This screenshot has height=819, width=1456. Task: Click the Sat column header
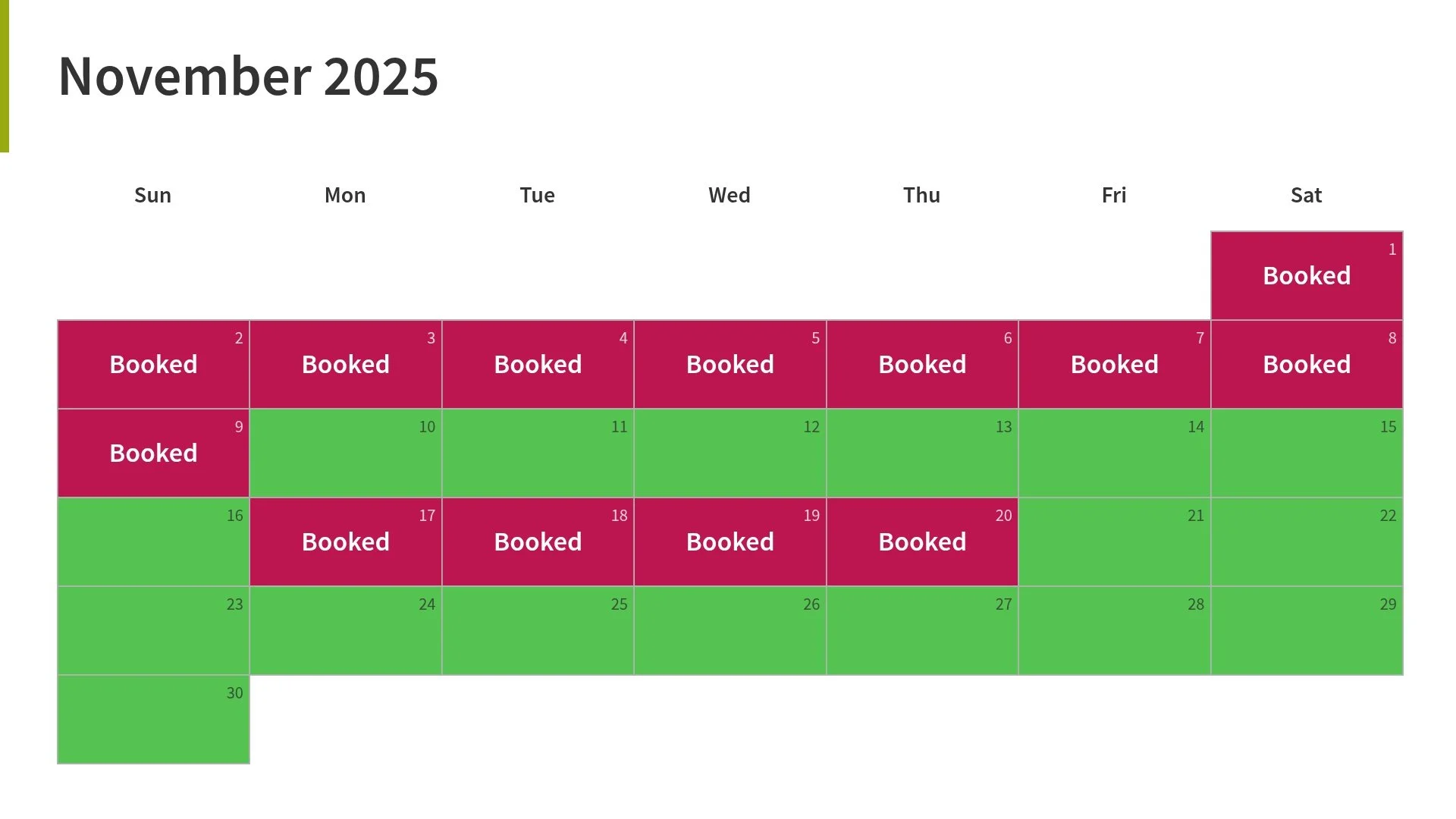(x=1307, y=195)
